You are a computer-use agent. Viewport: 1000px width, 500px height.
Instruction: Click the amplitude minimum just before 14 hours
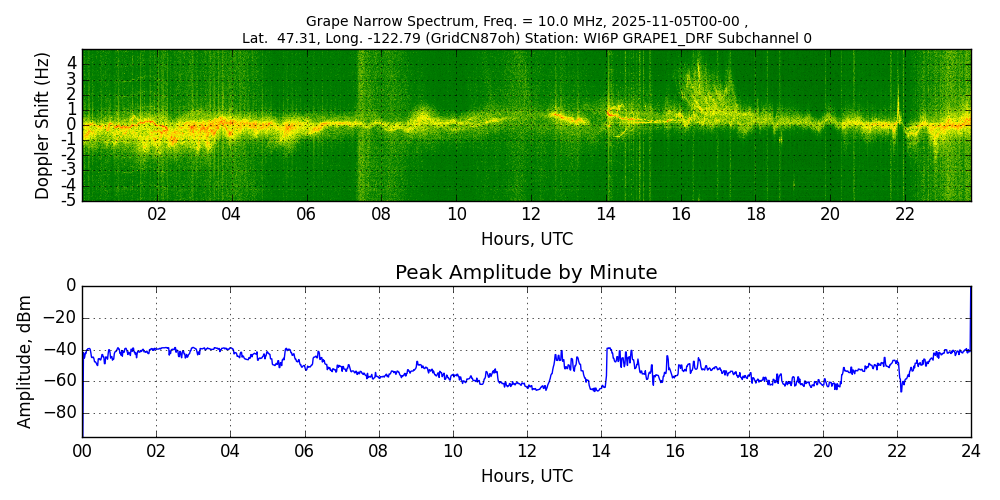coord(596,389)
